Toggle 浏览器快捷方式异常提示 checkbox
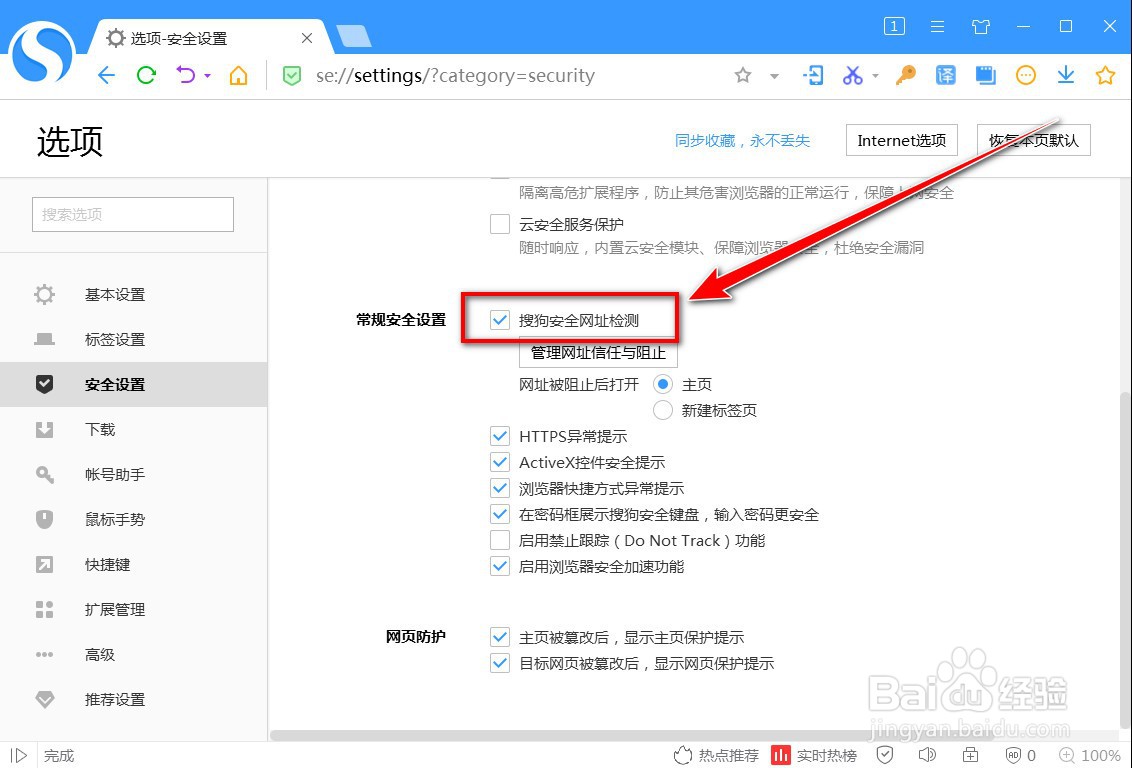1132x768 pixels. (x=500, y=488)
